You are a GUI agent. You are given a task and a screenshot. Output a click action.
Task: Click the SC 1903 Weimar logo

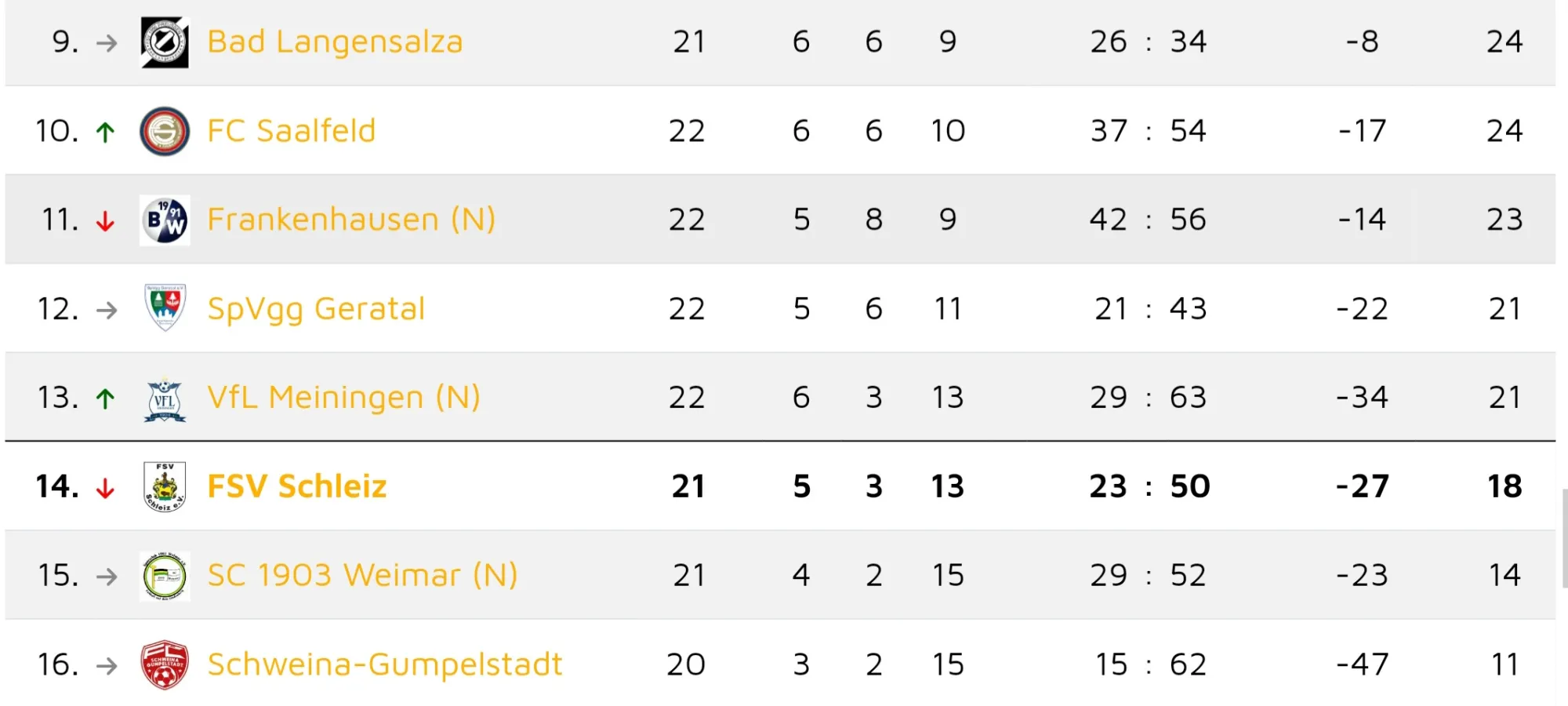[x=165, y=576]
